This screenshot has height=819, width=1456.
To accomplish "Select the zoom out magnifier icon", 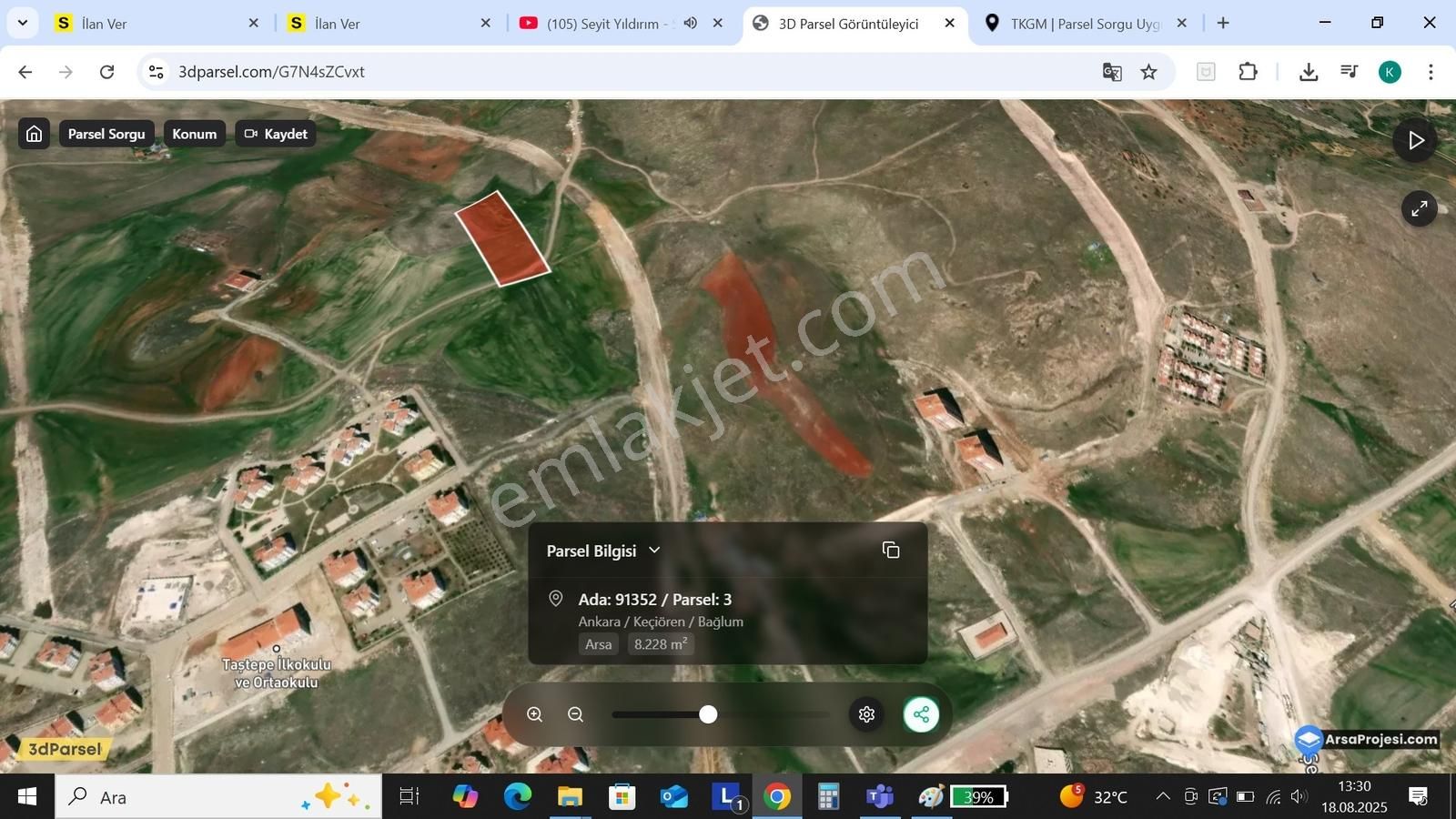I will tap(576, 714).
